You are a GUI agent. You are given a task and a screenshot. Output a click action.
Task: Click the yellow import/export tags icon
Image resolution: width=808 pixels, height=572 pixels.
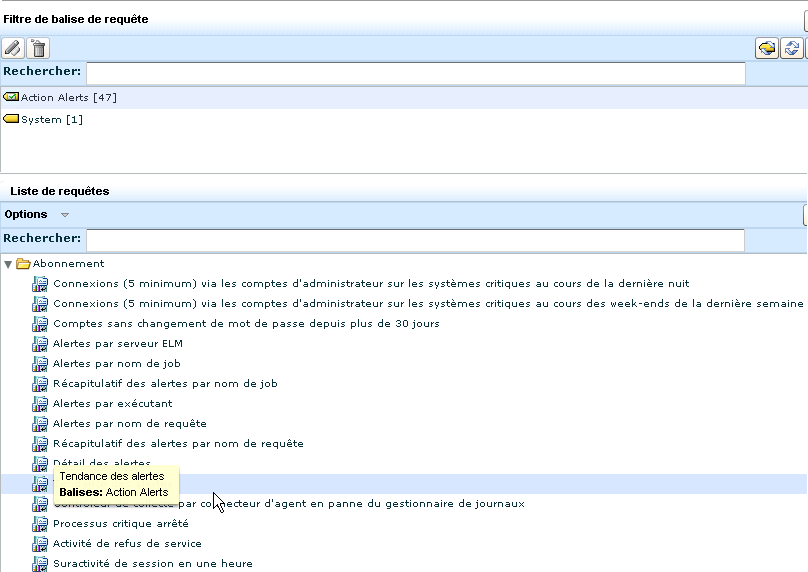tap(767, 48)
